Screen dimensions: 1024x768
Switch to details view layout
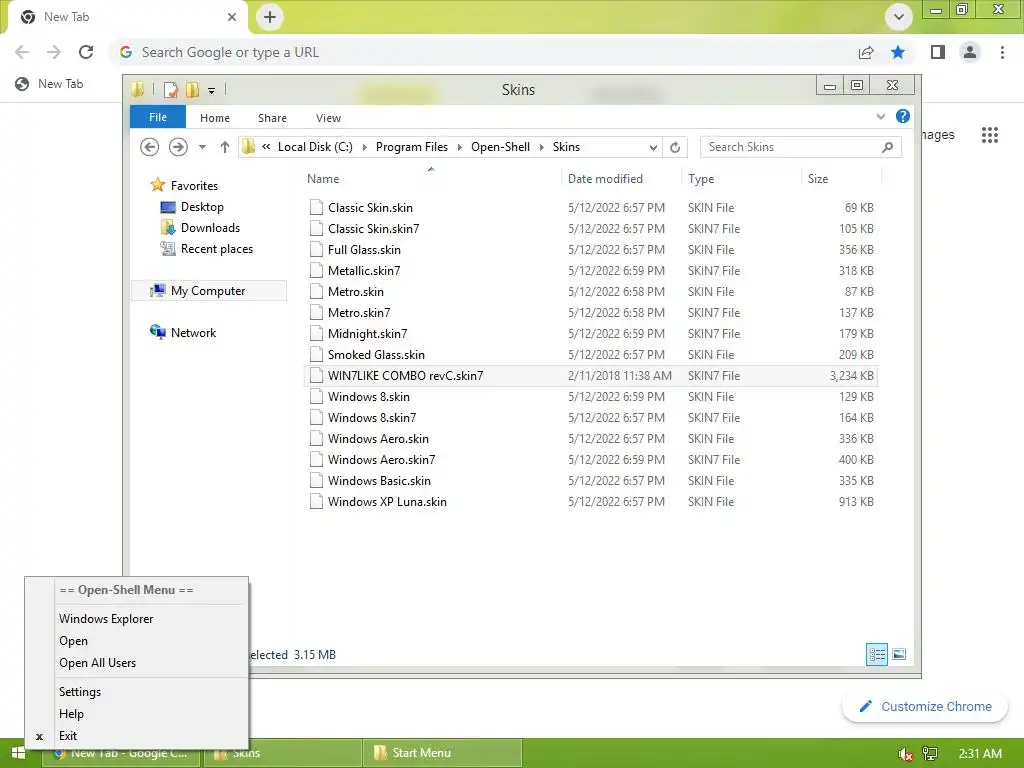[876, 654]
